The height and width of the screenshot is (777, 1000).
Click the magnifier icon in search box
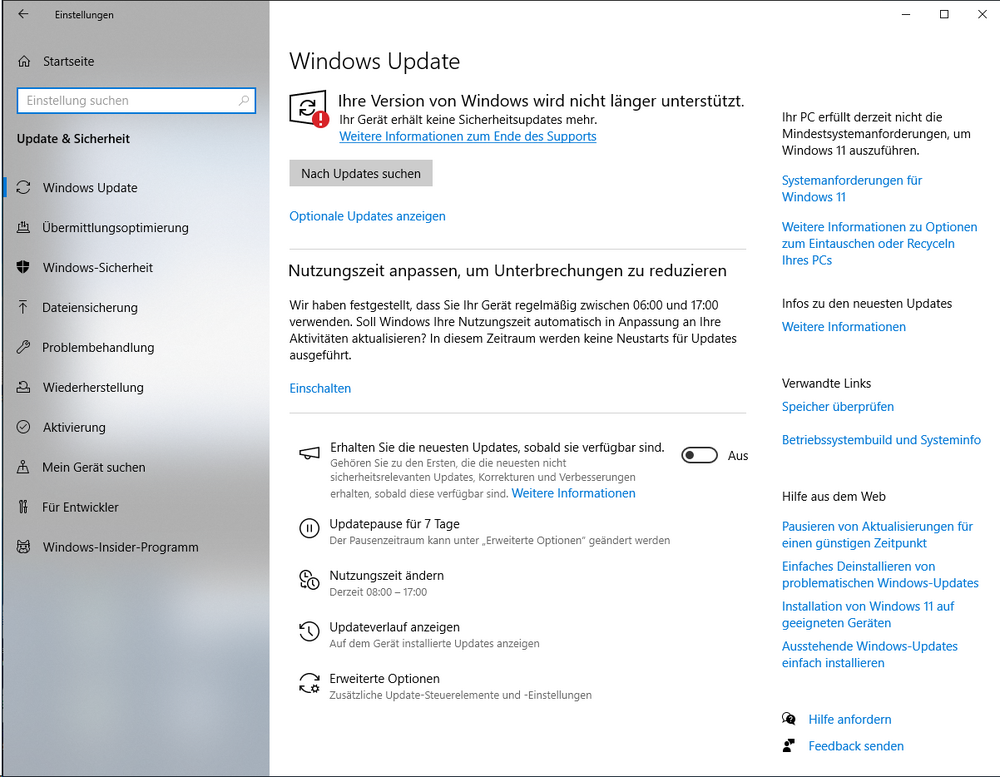244,100
